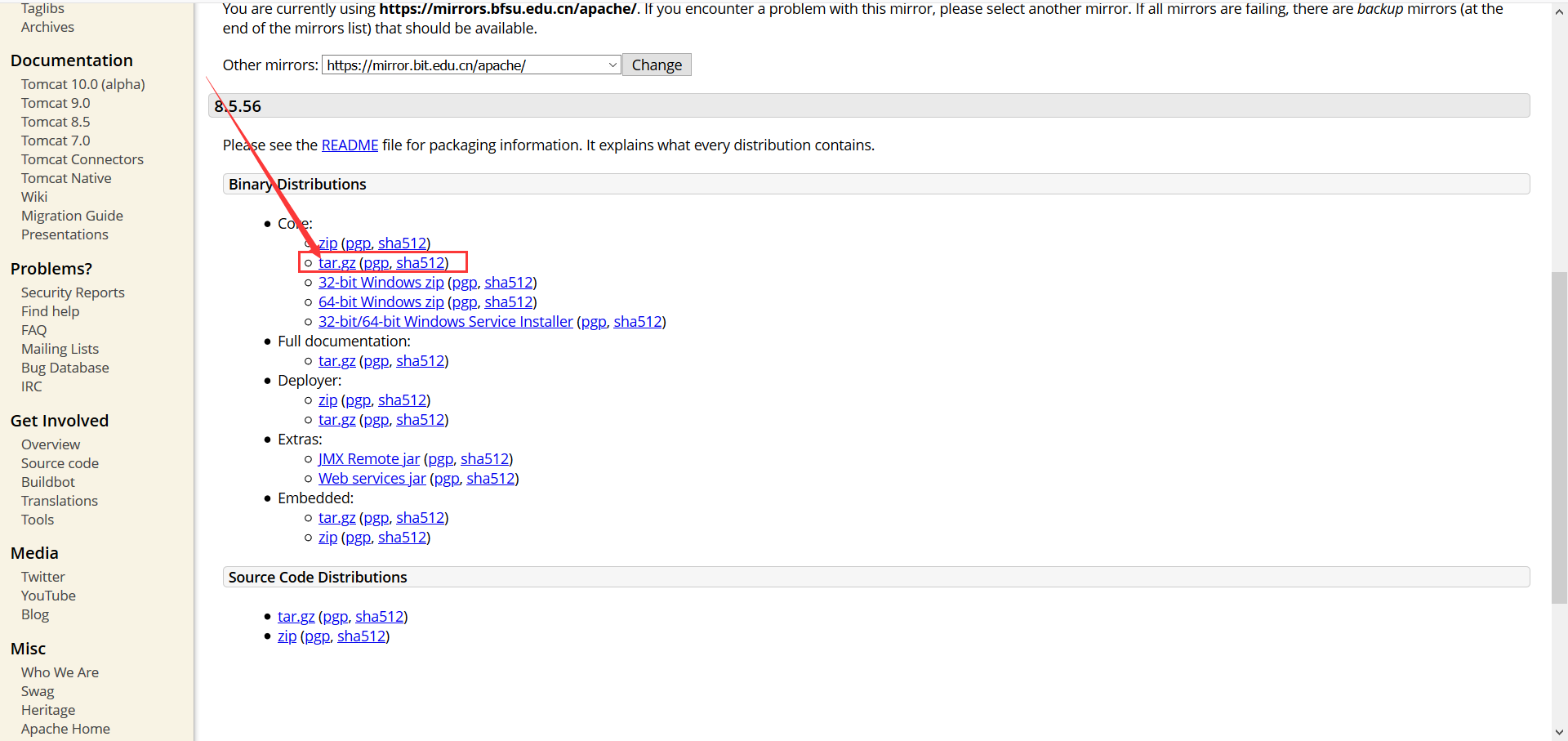This screenshot has width=1568, height=741.
Task: Open the Translations link
Action: 59,501
